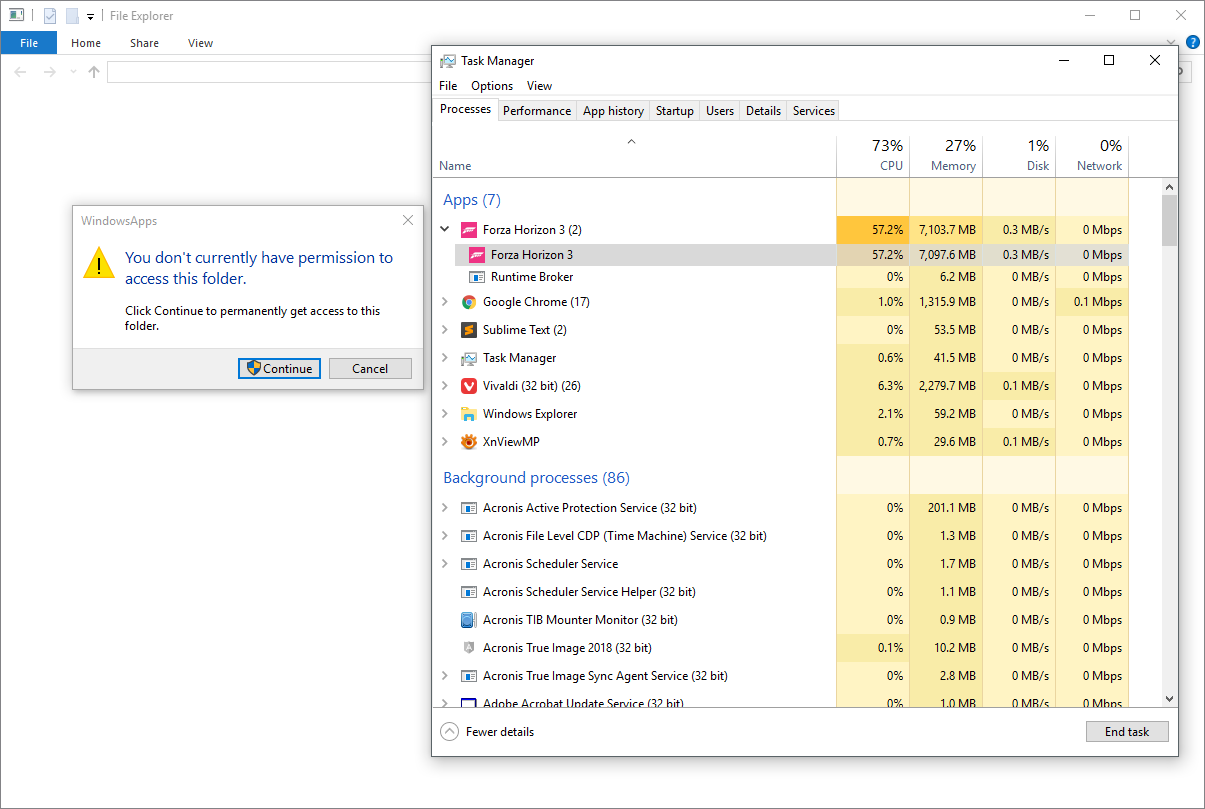
Task: Click the File Explorer window icon in the title bar
Action: [16, 15]
